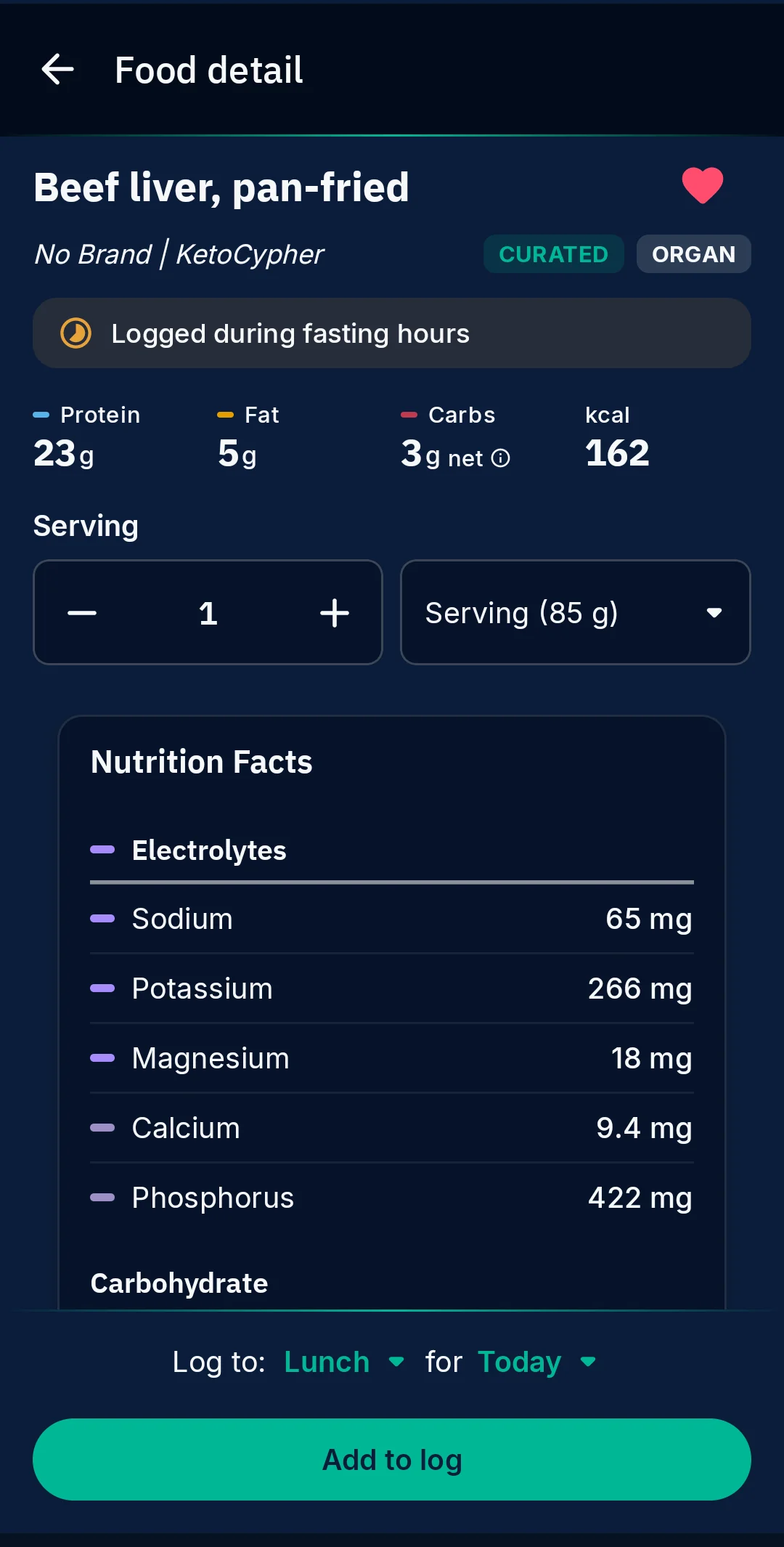Open the Today date dropdown
Image resolution: width=784 pixels, height=1547 pixels.
(x=537, y=1362)
